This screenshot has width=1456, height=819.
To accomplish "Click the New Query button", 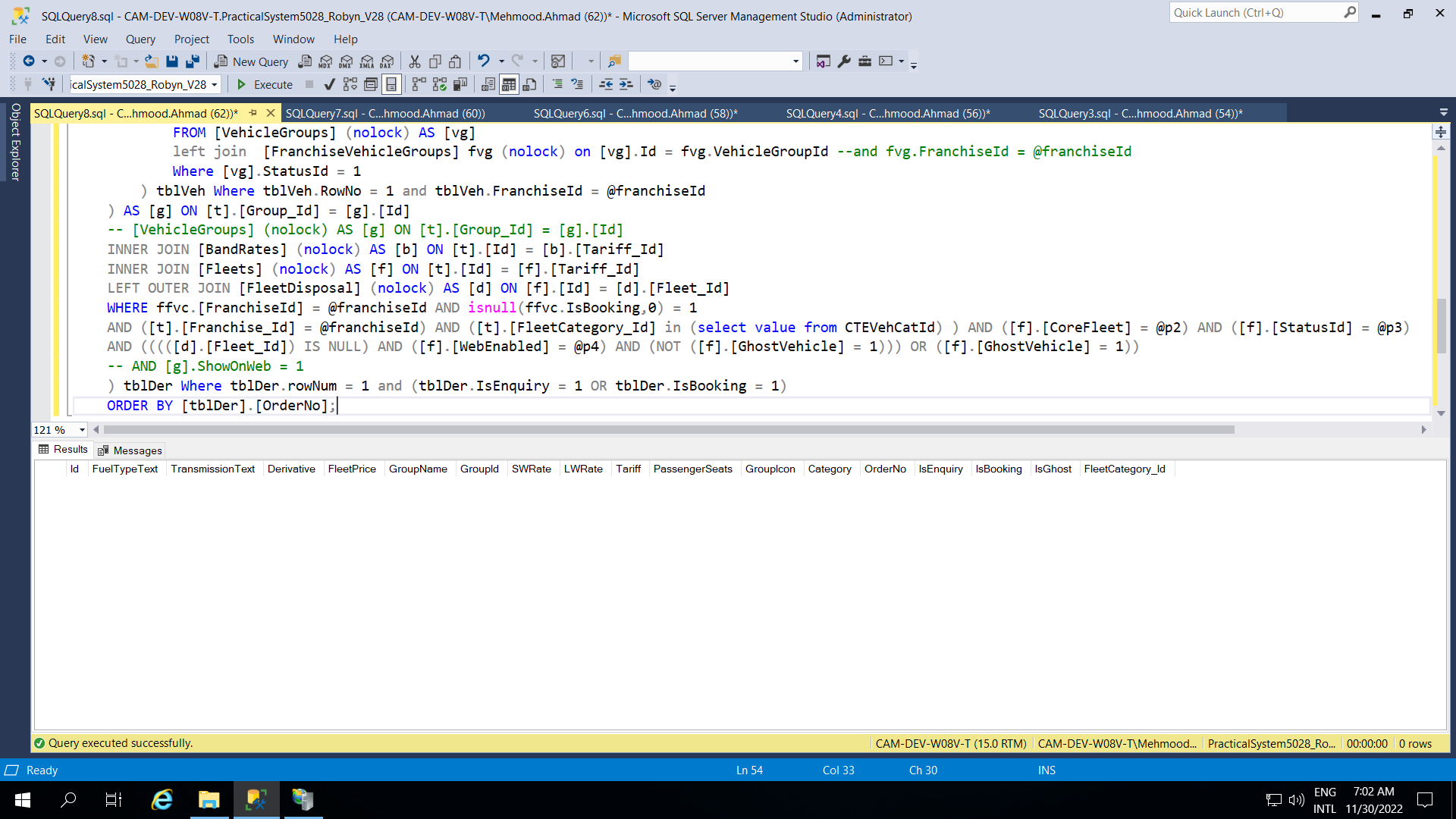I will pyautogui.click(x=251, y=61).
